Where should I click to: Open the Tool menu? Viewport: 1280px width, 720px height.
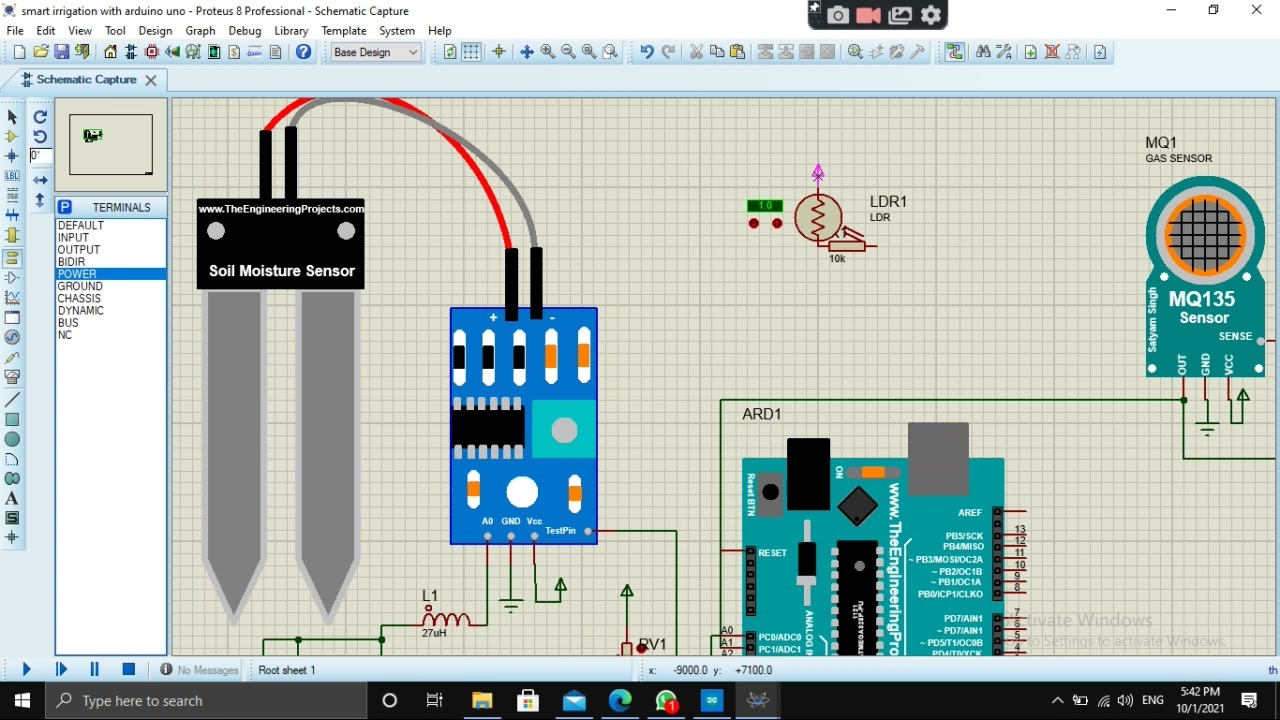[x=116, y=31]
